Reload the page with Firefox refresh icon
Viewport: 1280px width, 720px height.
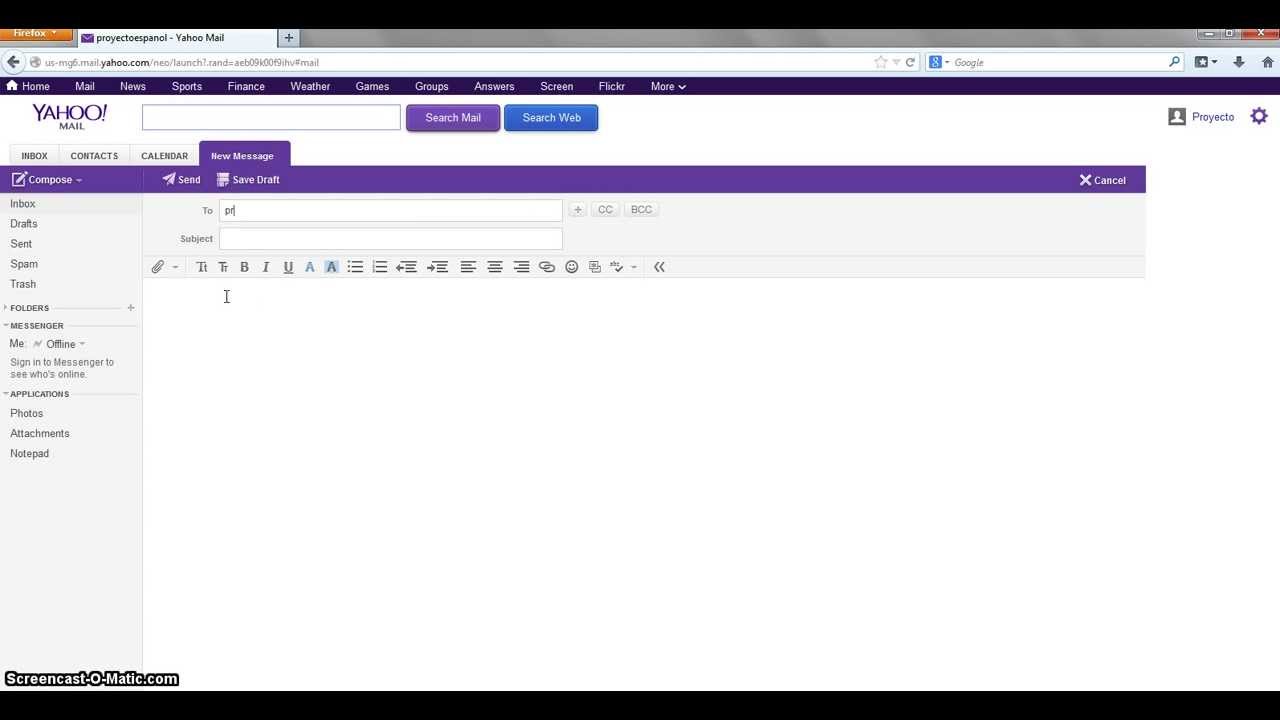click(x=910, y=62)
